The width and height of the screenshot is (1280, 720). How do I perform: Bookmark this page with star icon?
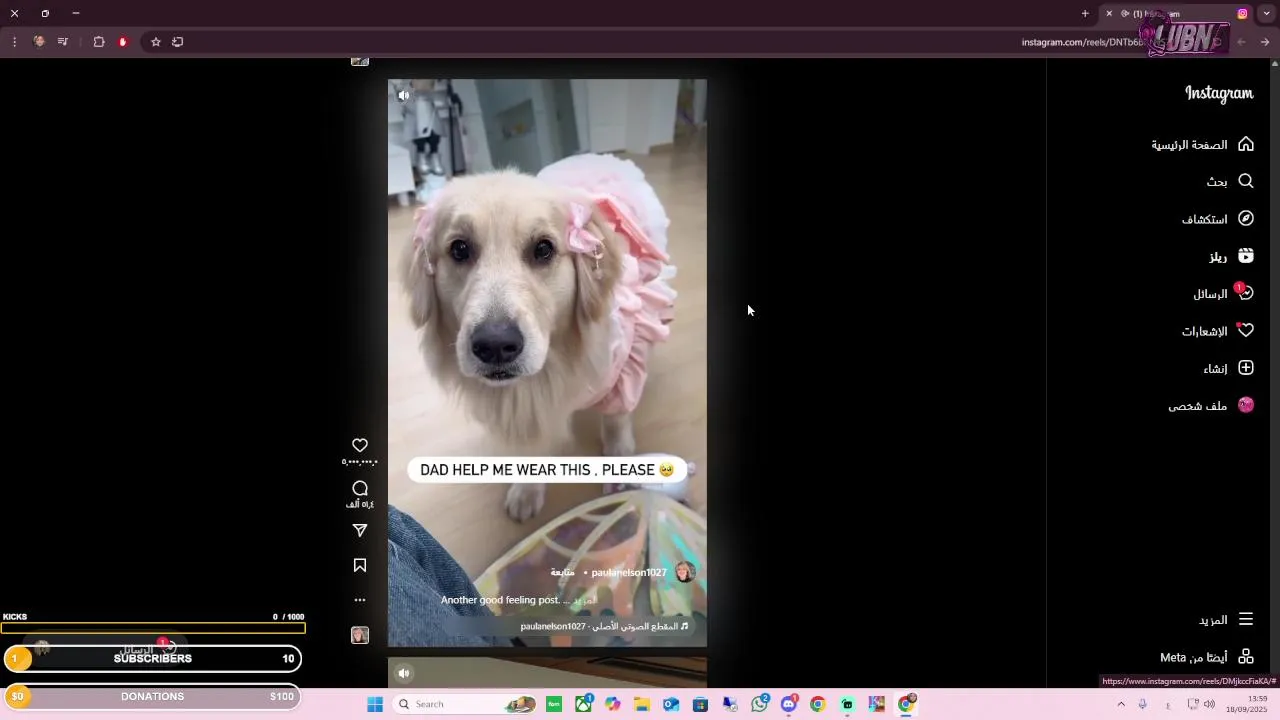(156, 42)
